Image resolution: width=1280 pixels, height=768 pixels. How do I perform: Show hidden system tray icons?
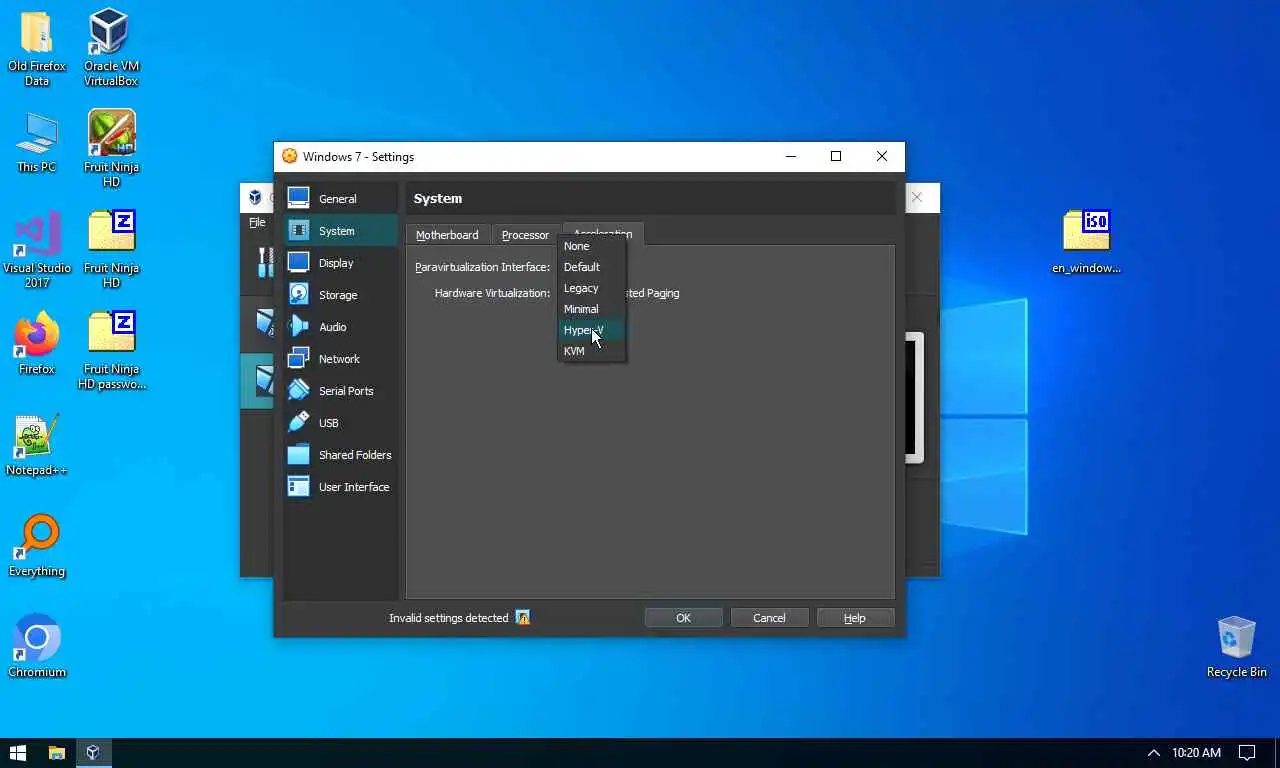[1153, 752]
